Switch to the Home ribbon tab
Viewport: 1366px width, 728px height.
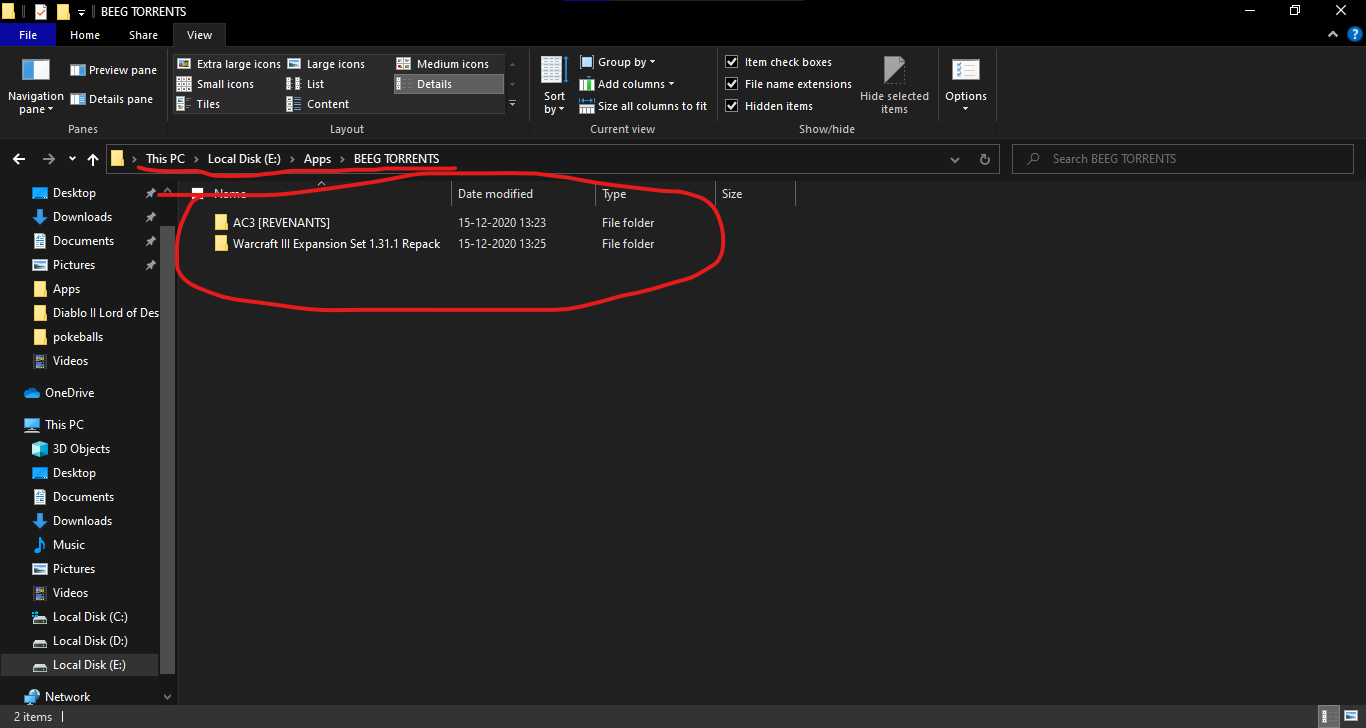click(x=85, y=35)
